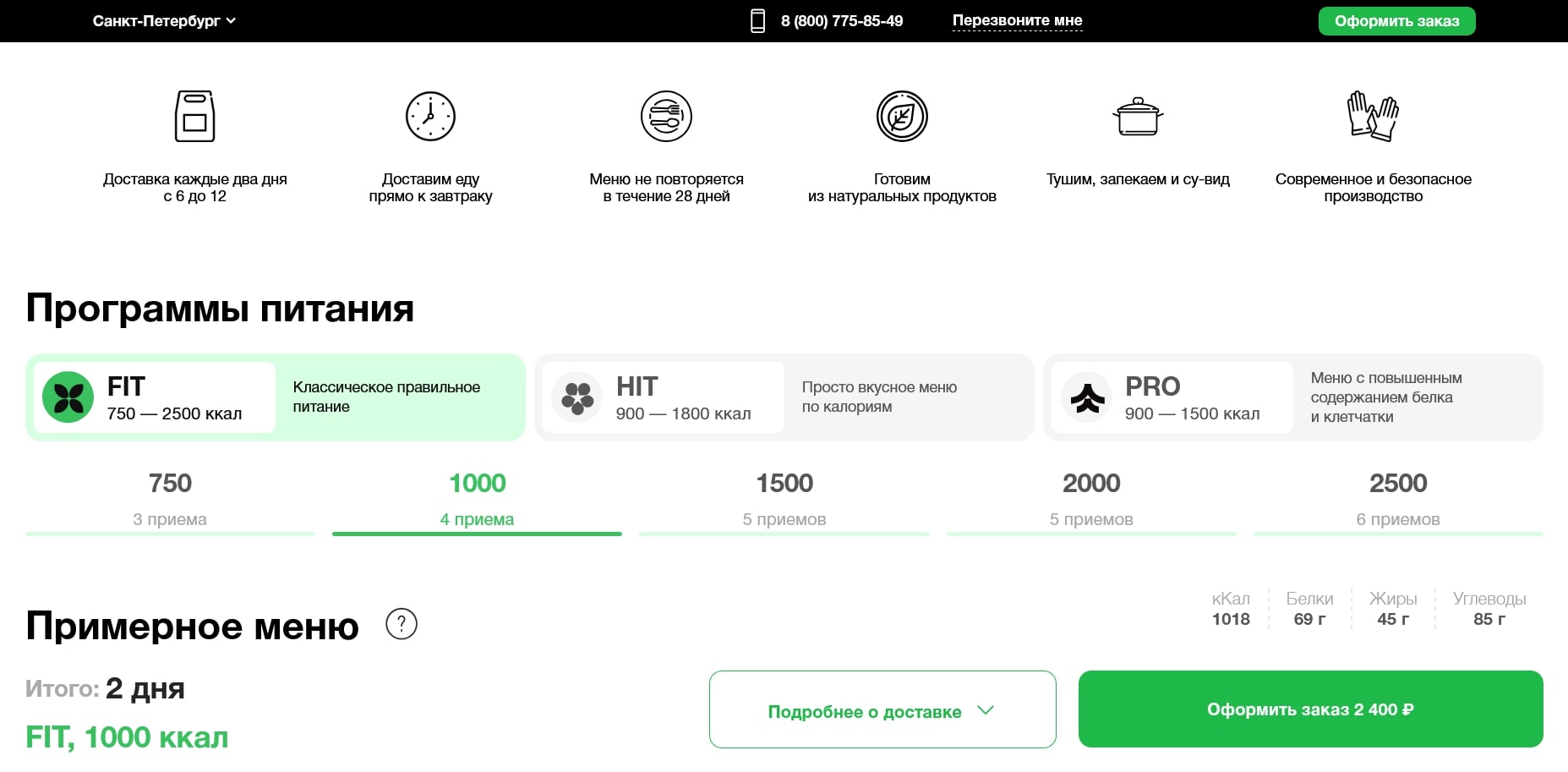Select the FIT nutrition program
This screenshot has height=772, width=1568.
point(276,397)
